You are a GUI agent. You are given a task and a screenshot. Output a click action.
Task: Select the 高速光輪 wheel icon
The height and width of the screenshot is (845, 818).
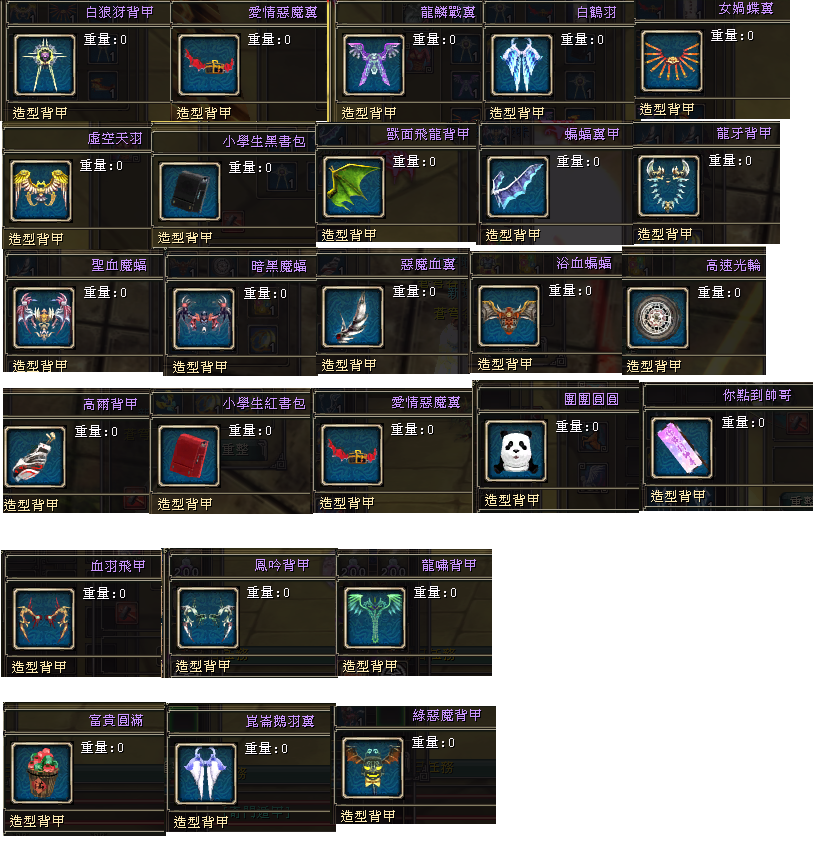tap(658, 317)
